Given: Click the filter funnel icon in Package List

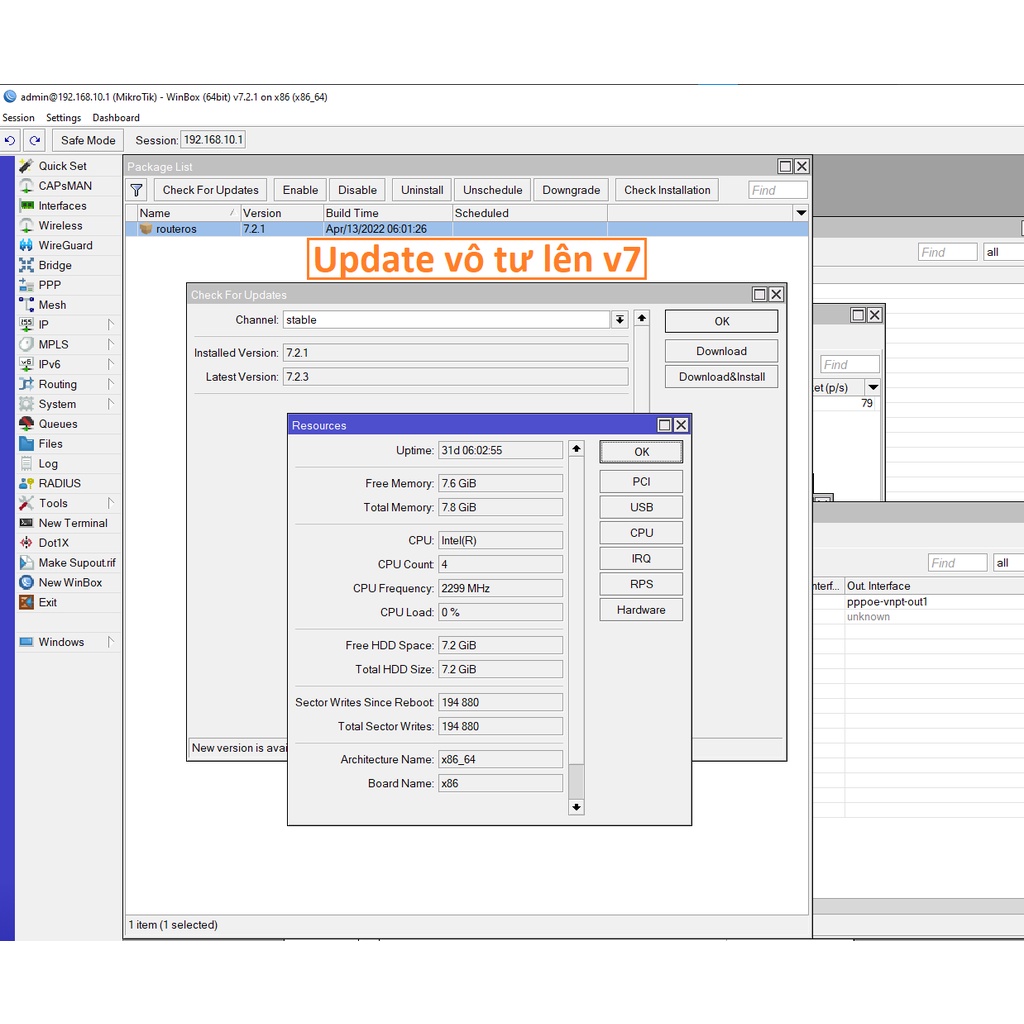Looking at the screenshot, I should tap(136, 190).
